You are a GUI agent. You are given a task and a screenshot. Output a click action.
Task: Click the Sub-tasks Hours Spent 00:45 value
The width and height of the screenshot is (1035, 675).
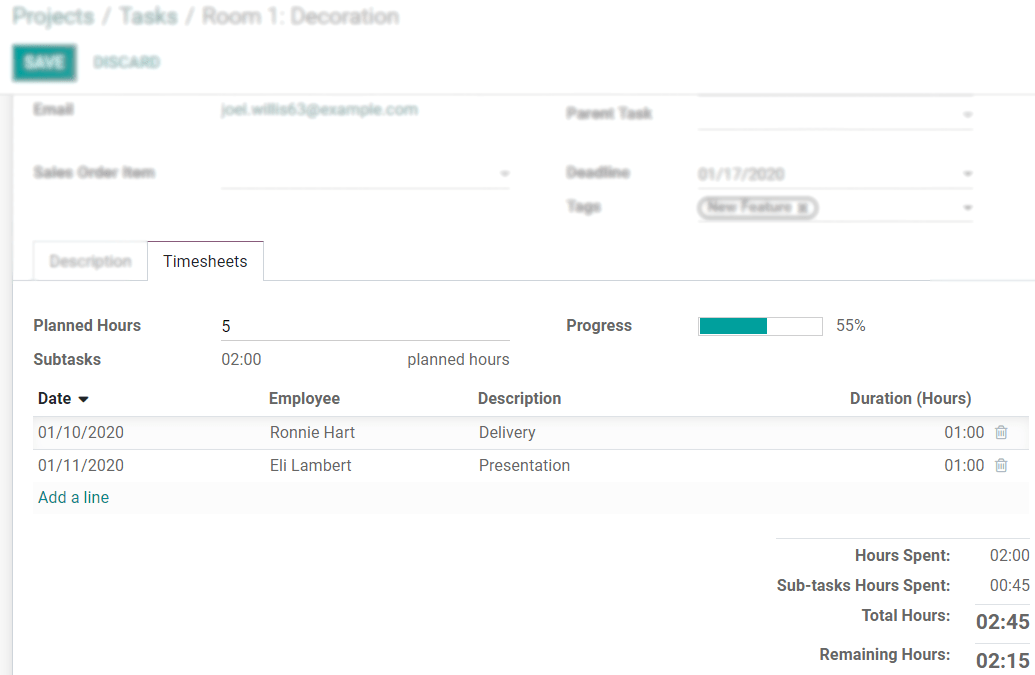point(1009,585)
